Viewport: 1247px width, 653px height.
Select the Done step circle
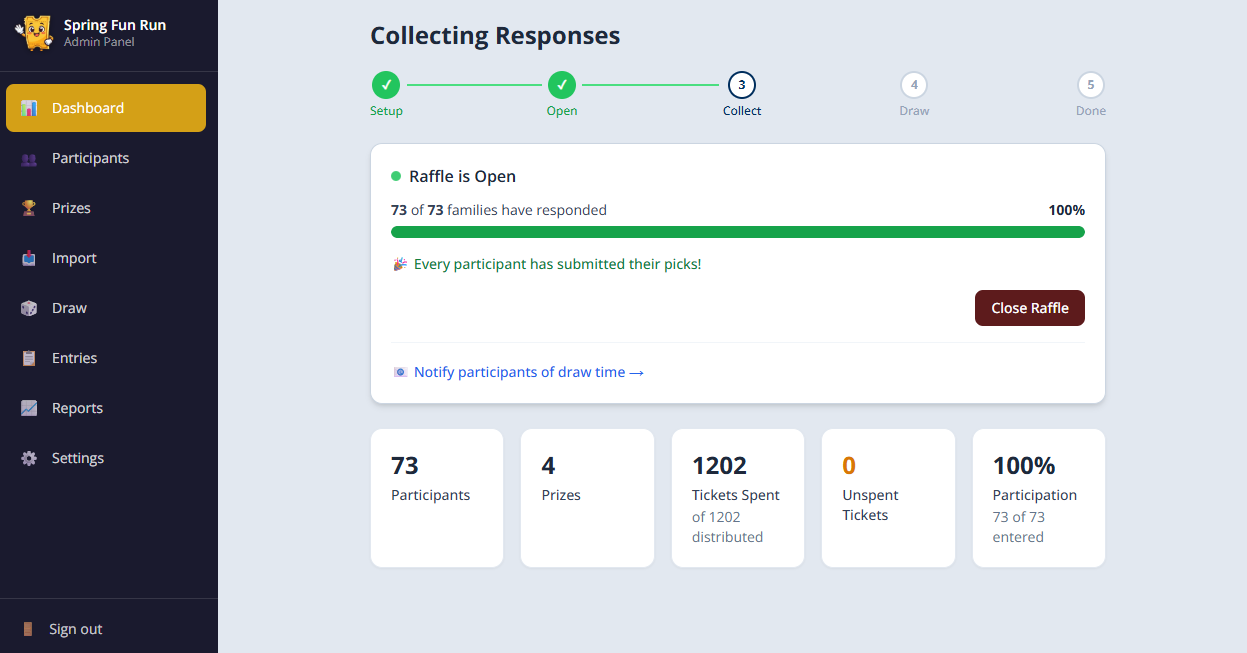click(1090, 85)
